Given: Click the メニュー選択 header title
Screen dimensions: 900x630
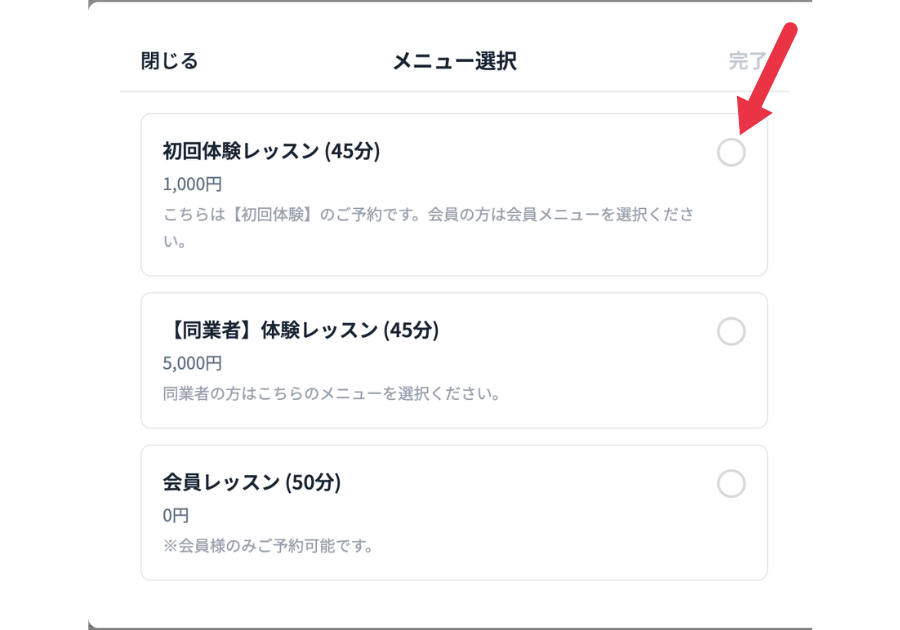Looking at the screenshot, I should (x=454, y=61).
